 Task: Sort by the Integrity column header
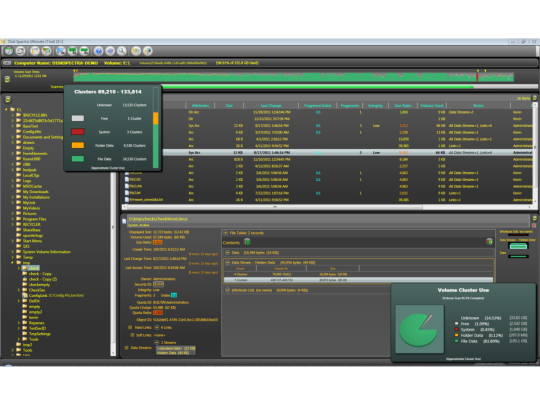[x=375, y=105]
